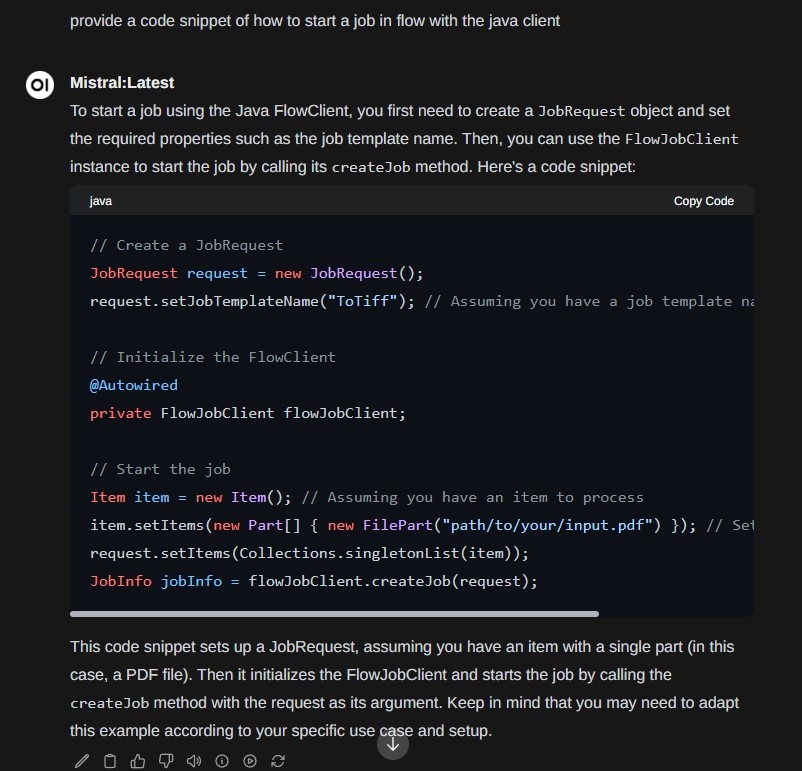The image size is (802, 771).
Task: Click the scroll-to-bottom arrow
Action: (x=393, y=743)
